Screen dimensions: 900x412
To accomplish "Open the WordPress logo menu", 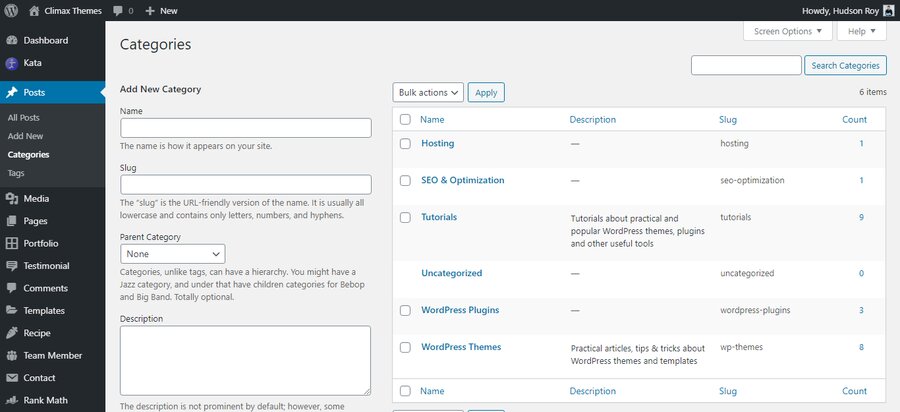I will [11, 10].
